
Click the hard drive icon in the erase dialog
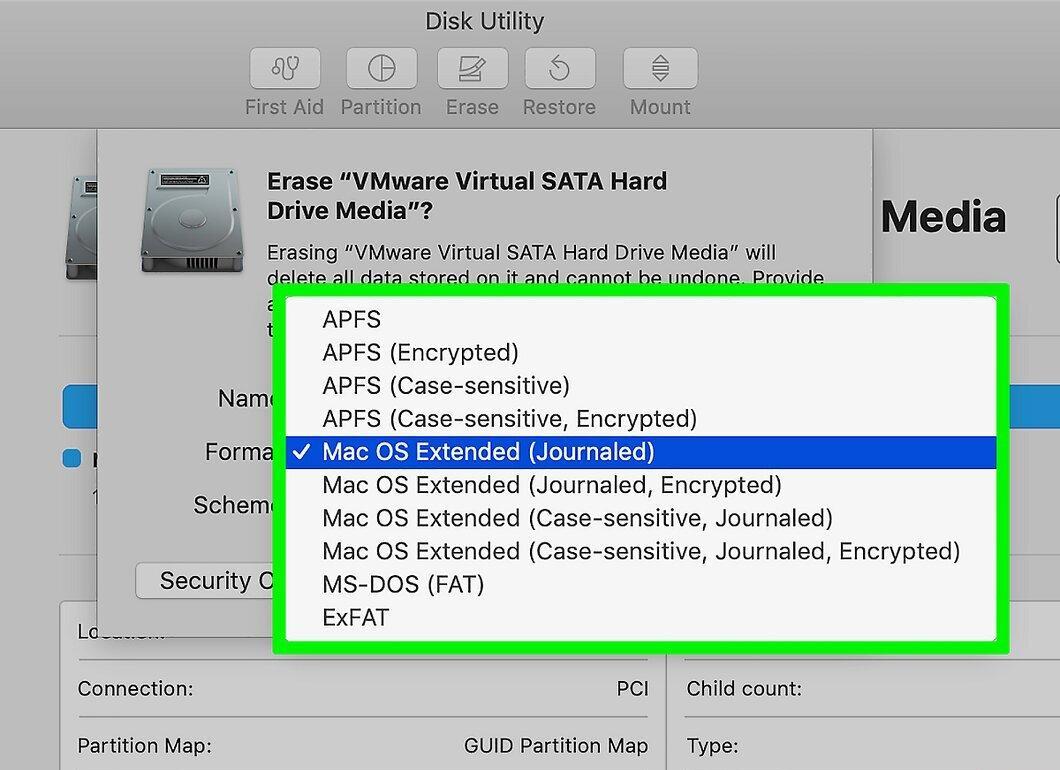(192, 220)
